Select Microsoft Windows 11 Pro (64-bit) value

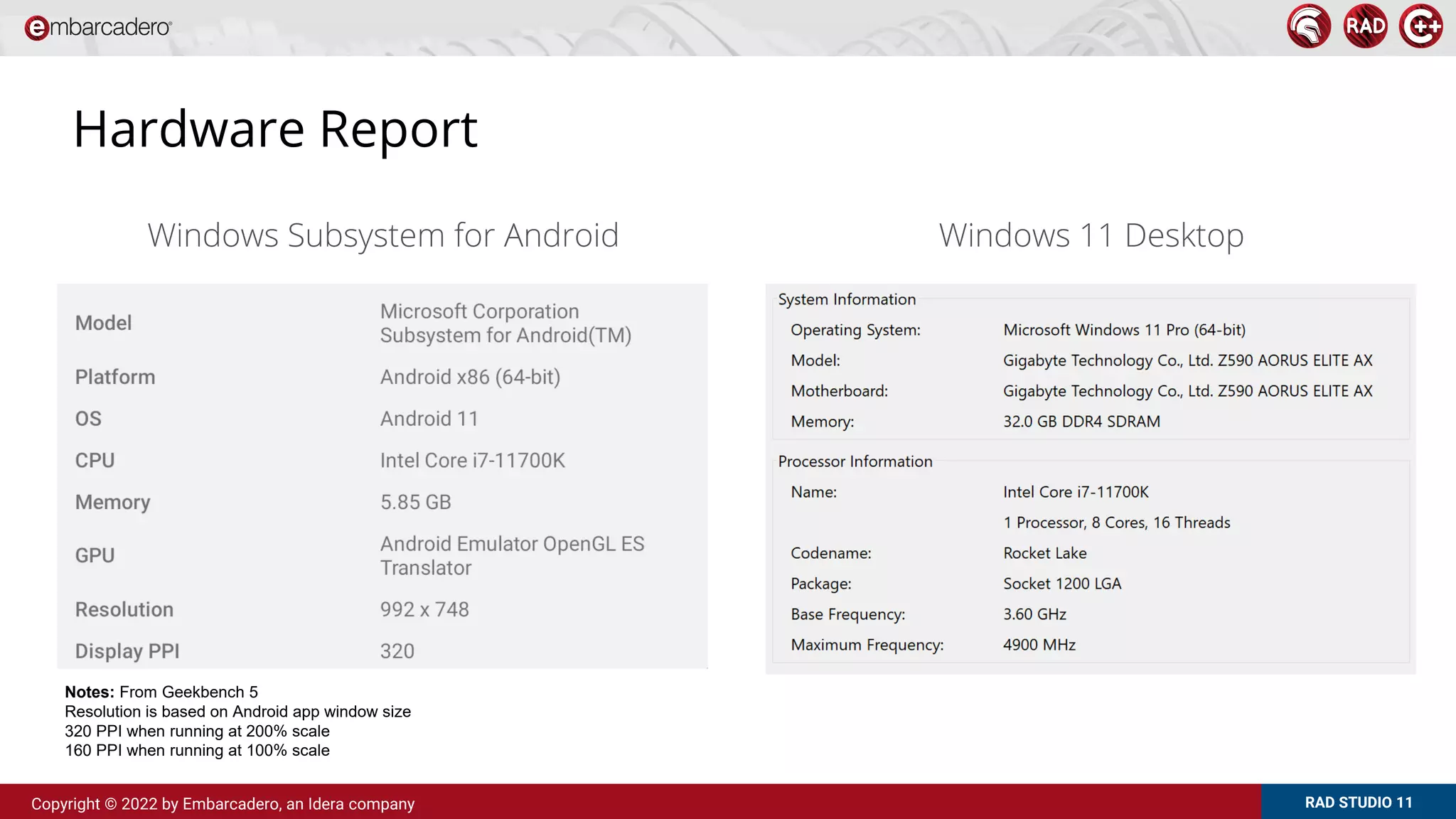1124,330
